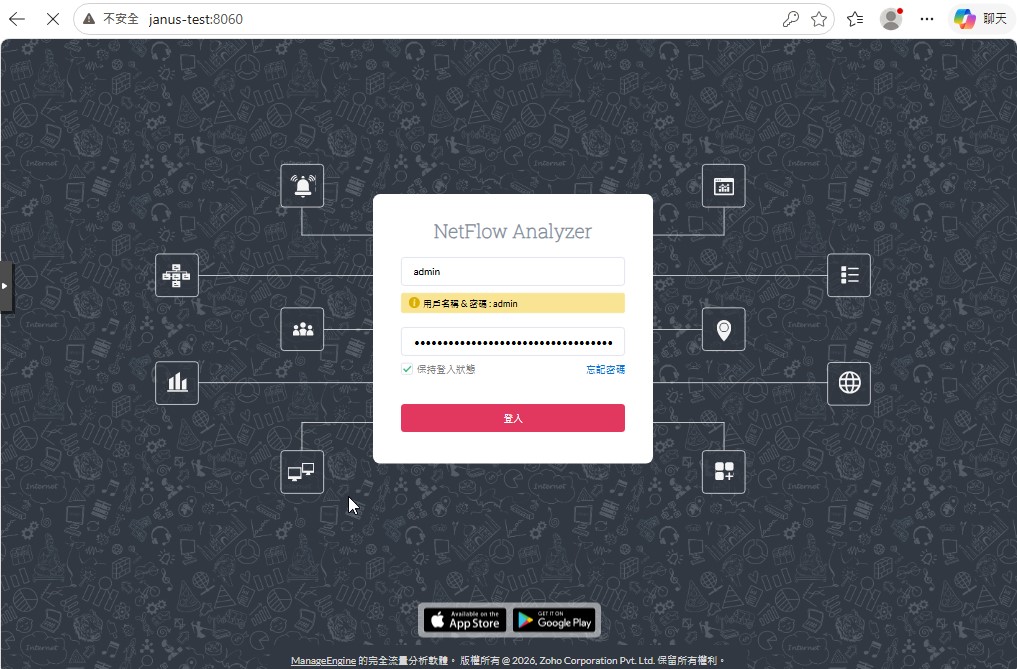This screenshot has height=669, width=1017.
Task: Open the Google Play badge
Action: point(555,620)
